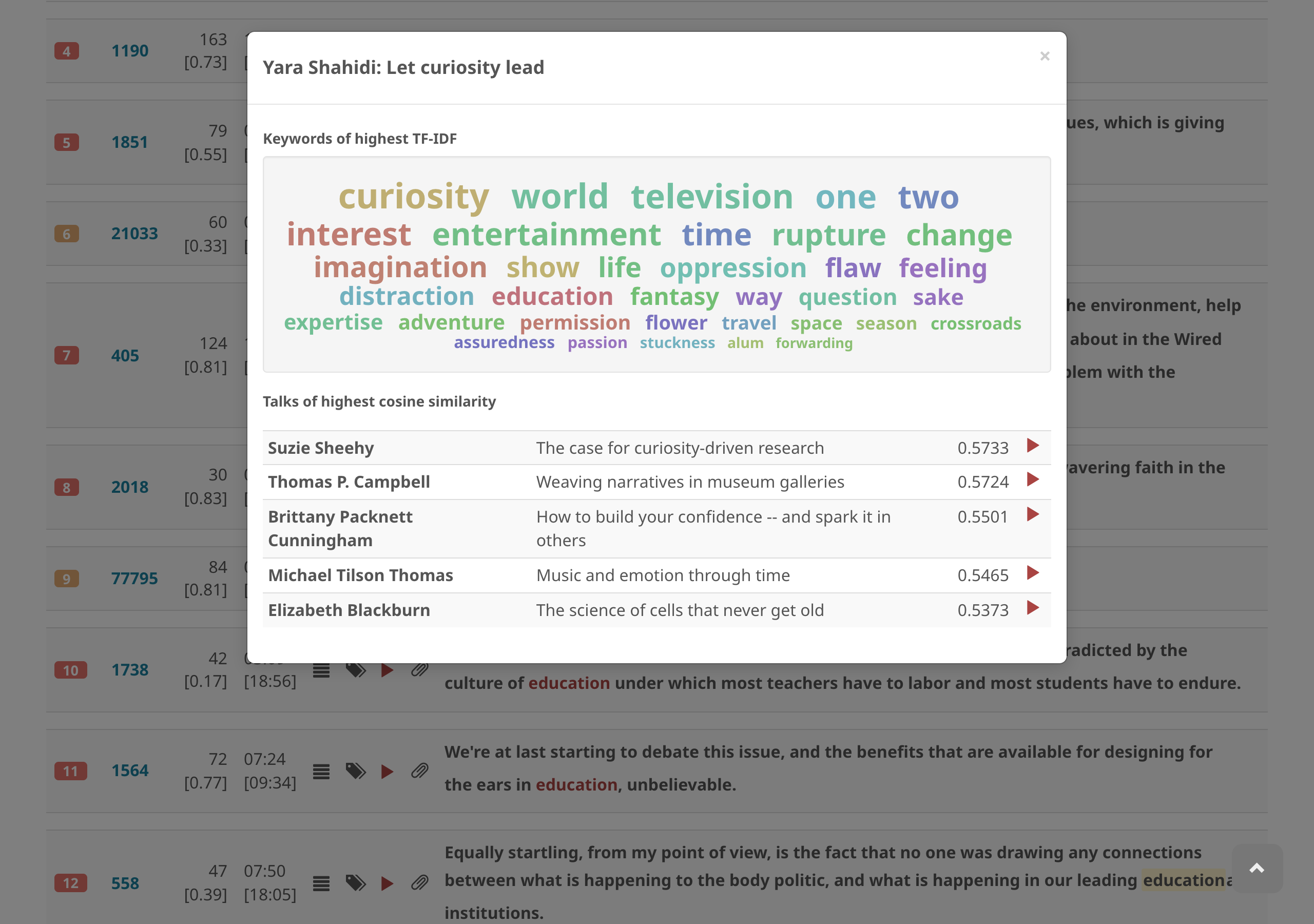Close the Yara Shahidi dialog

1045,56
